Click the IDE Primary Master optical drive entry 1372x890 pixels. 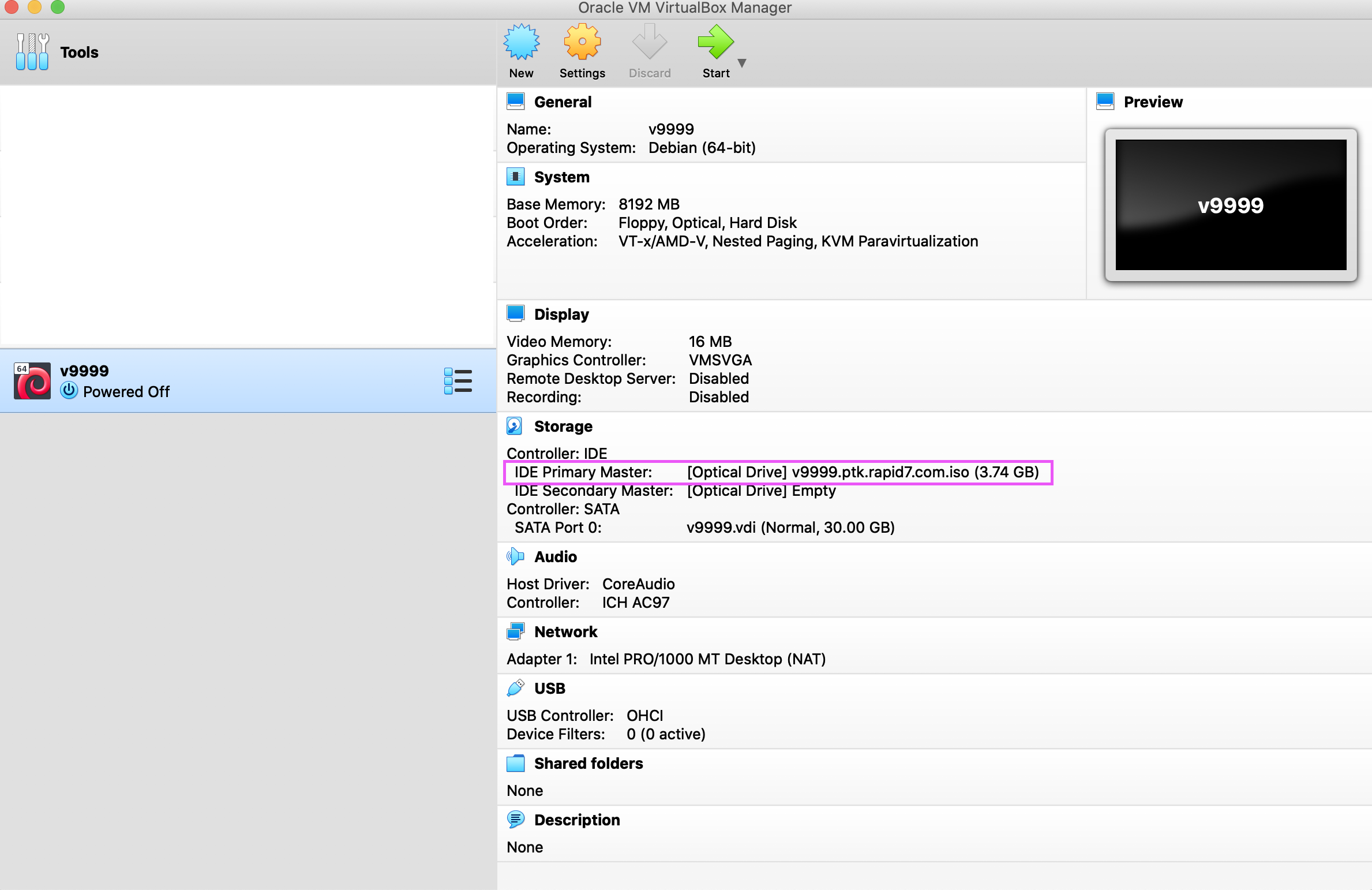[862, 472]
